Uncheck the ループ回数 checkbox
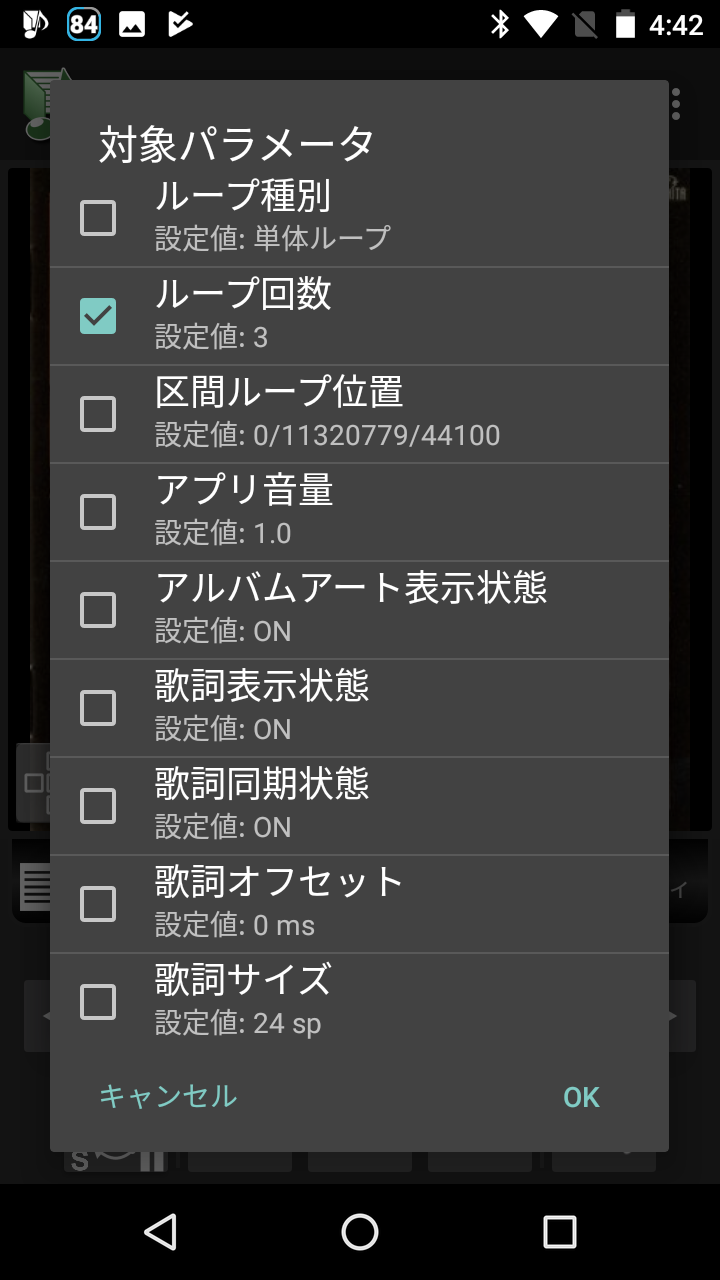Image resolution: width=720 pixels, height=1280 pixels. pyautogui.click(x=97, y=315)
